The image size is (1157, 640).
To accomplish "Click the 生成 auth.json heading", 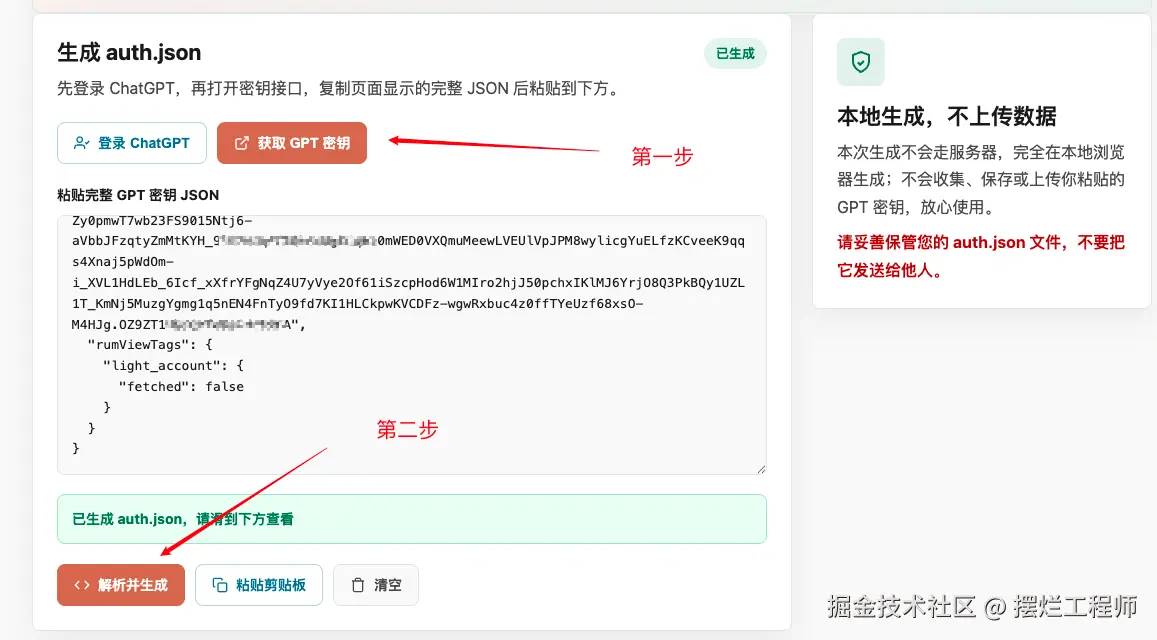I will click(129, 52).
